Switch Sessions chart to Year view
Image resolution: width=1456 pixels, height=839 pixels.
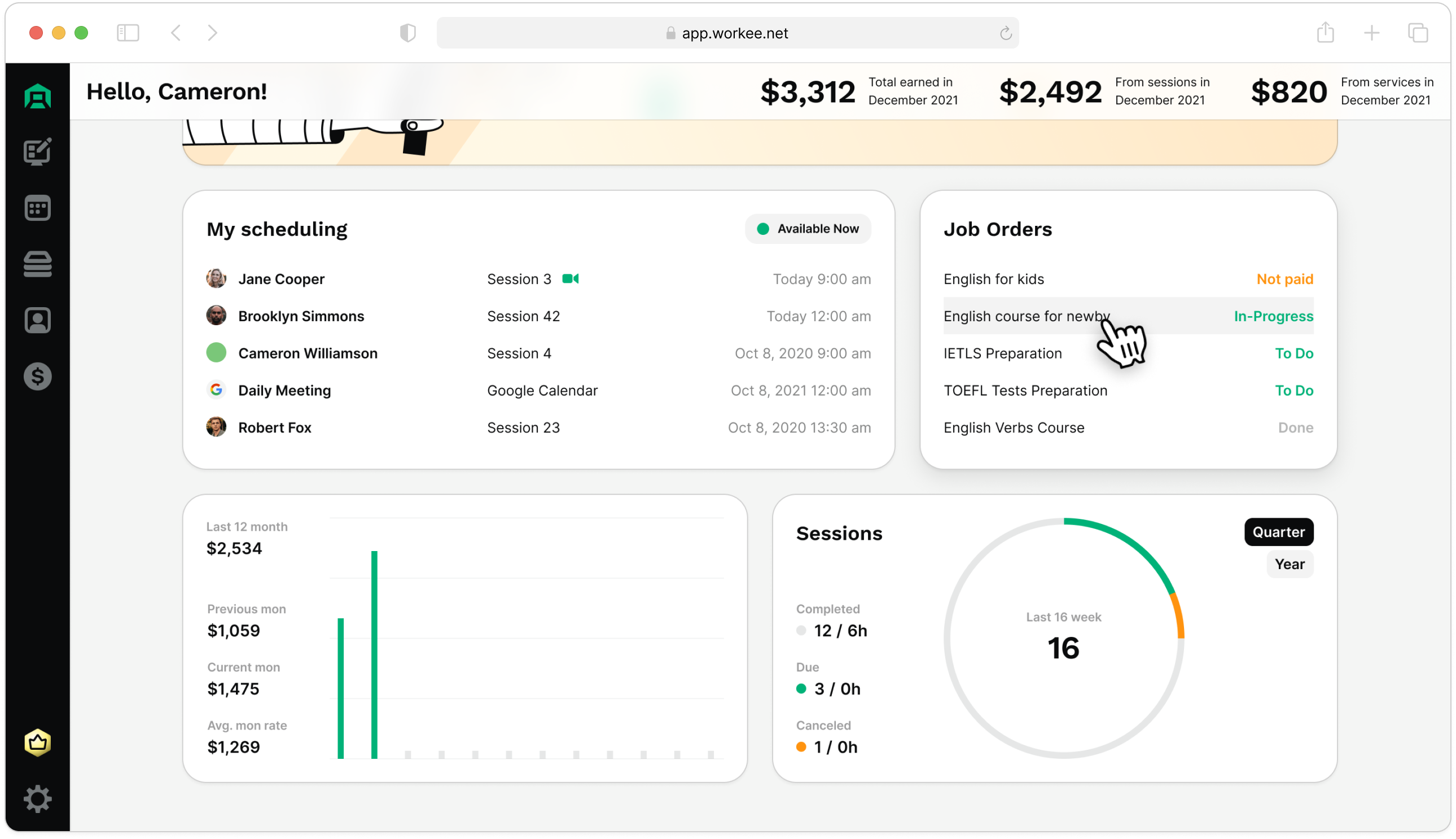pyautogui.click(x=1290, y=563)
